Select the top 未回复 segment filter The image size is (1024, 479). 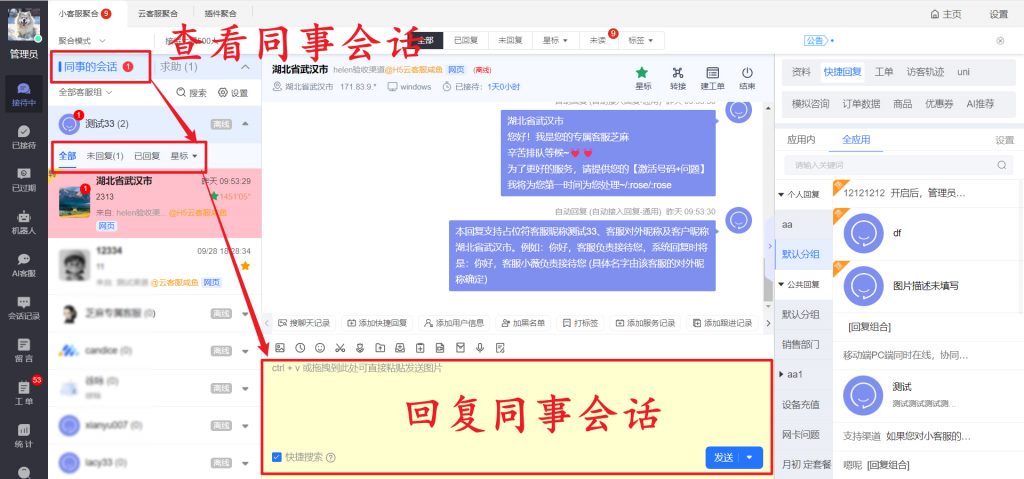(510, 41)
